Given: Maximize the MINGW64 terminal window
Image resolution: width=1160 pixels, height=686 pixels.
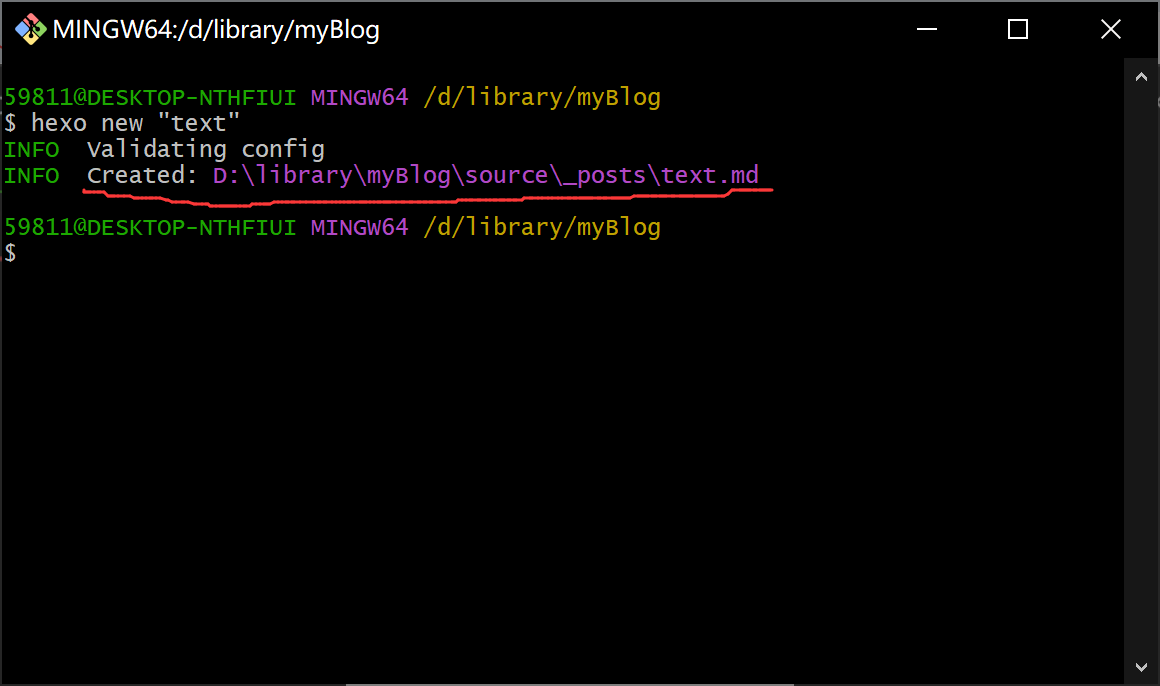Looking at the screenshot, I should click(x=1018, y=30).
